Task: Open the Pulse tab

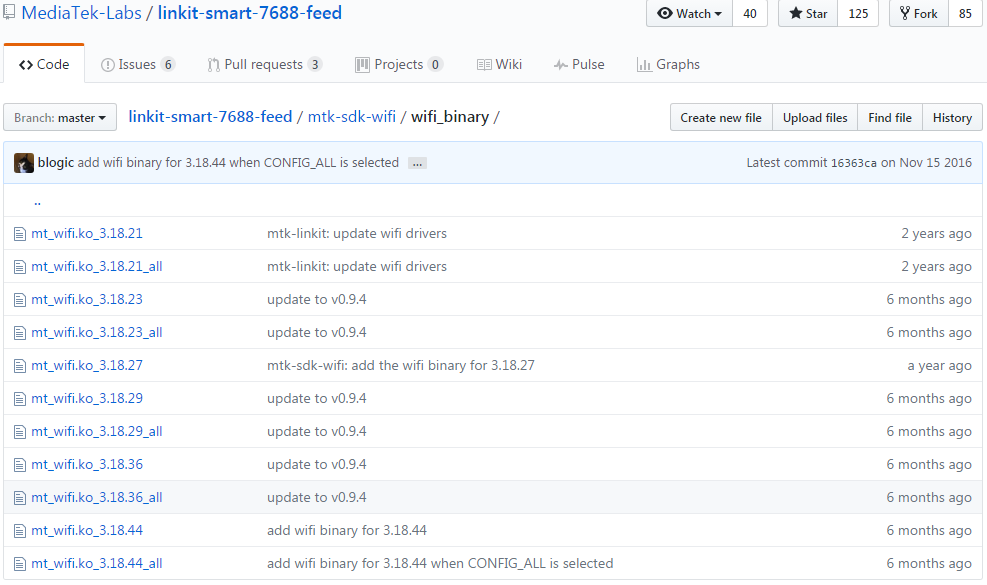Action: 579,64
